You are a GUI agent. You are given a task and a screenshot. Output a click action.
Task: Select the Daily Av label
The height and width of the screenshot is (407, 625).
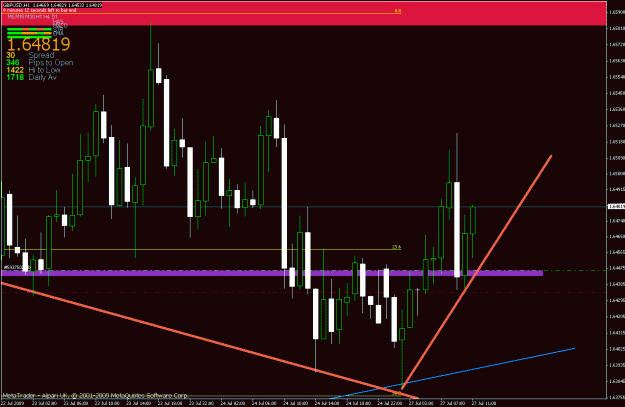point(42,77)
